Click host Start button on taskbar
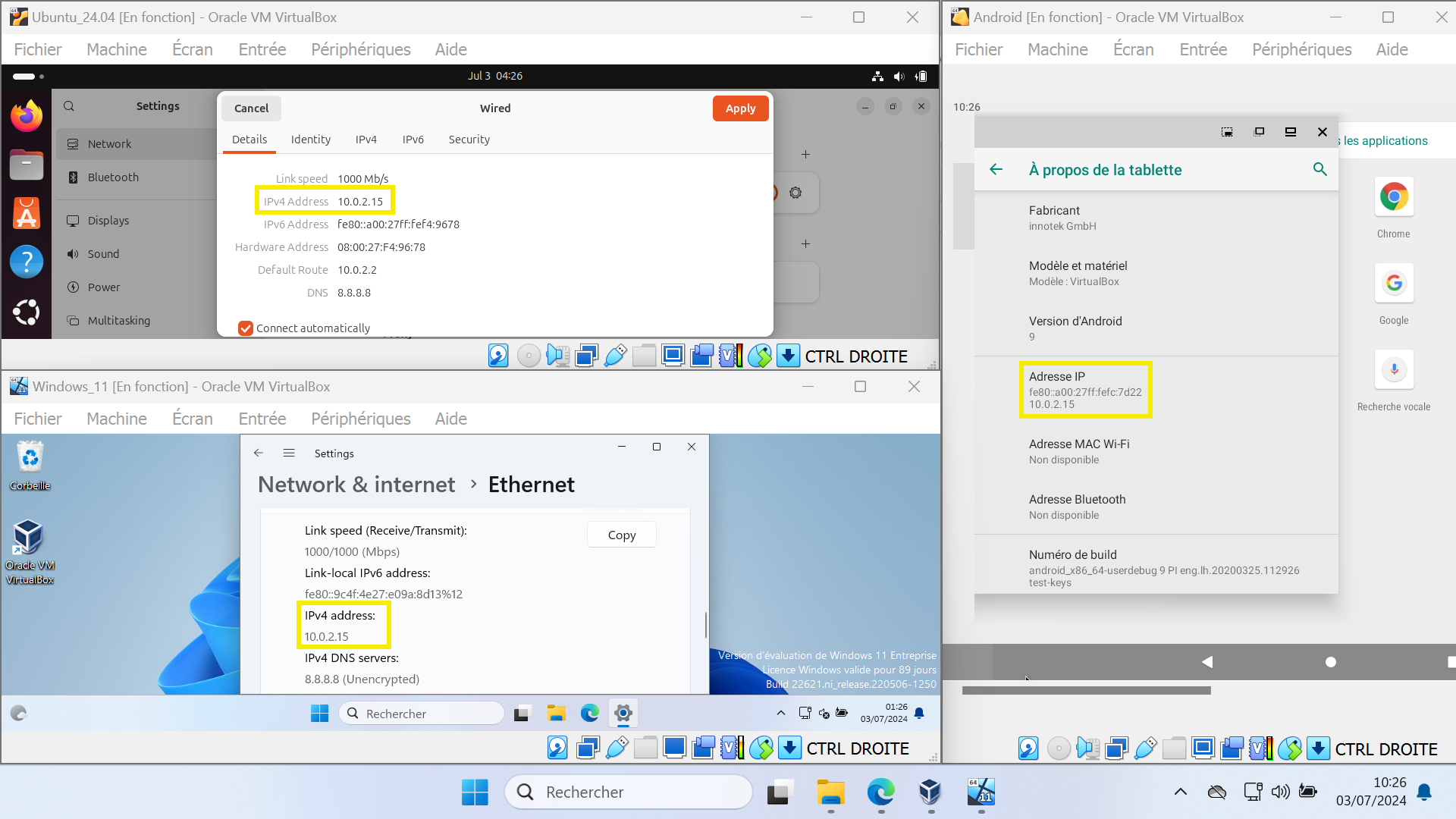Viewport: 1456px width, 819px height. point(475,792)
